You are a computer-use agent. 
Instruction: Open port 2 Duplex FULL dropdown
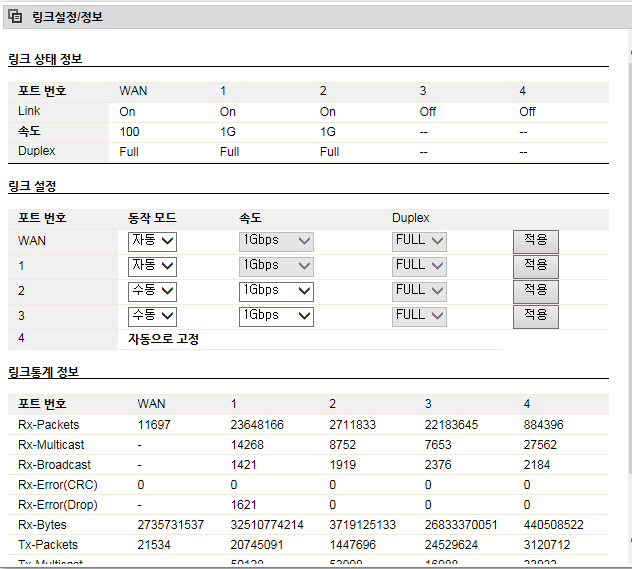tap(419, 292)
